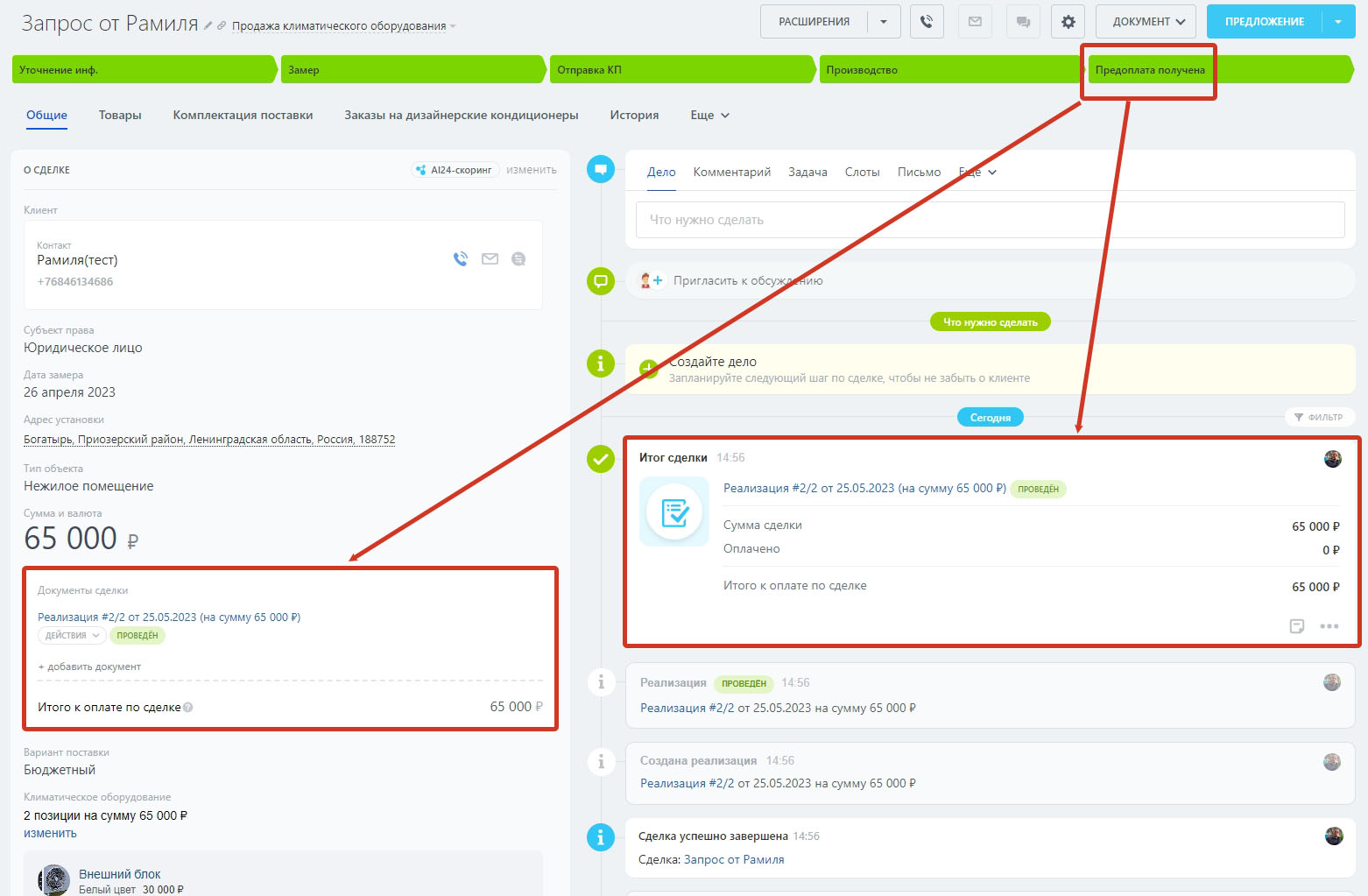This screenshot has width=1368, height=896.
Task: Open the chat bubbles icon in top toolbar
Action: point(1023,22)
